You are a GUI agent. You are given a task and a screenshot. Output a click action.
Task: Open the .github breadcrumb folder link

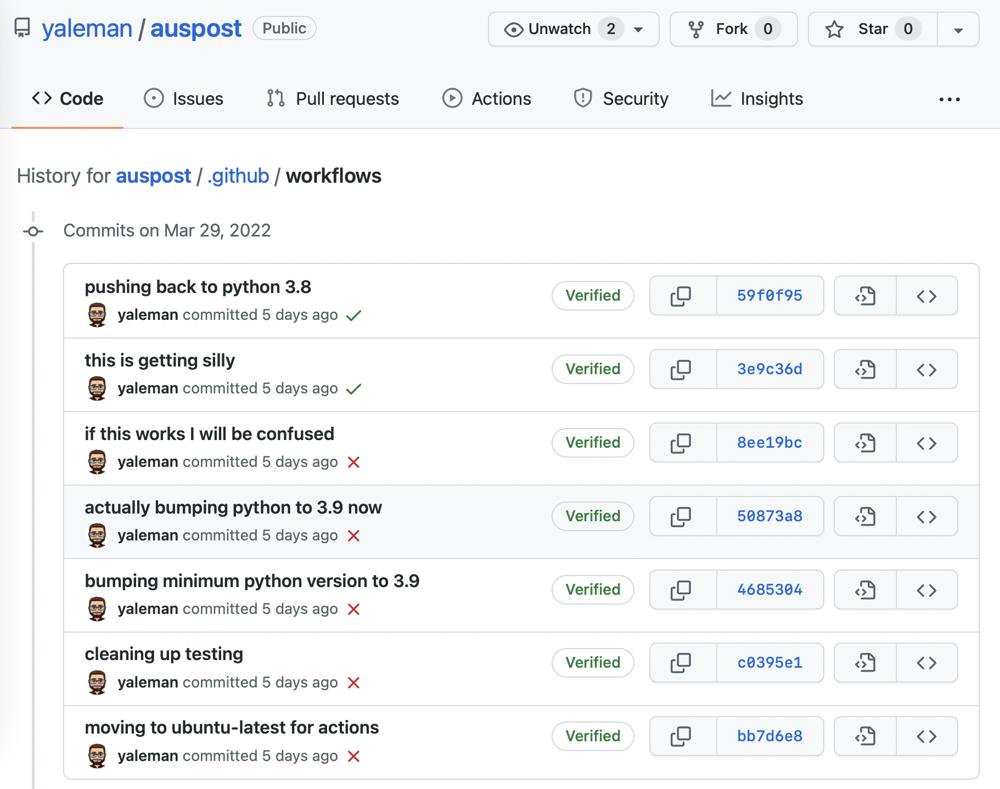click(238, 176)
